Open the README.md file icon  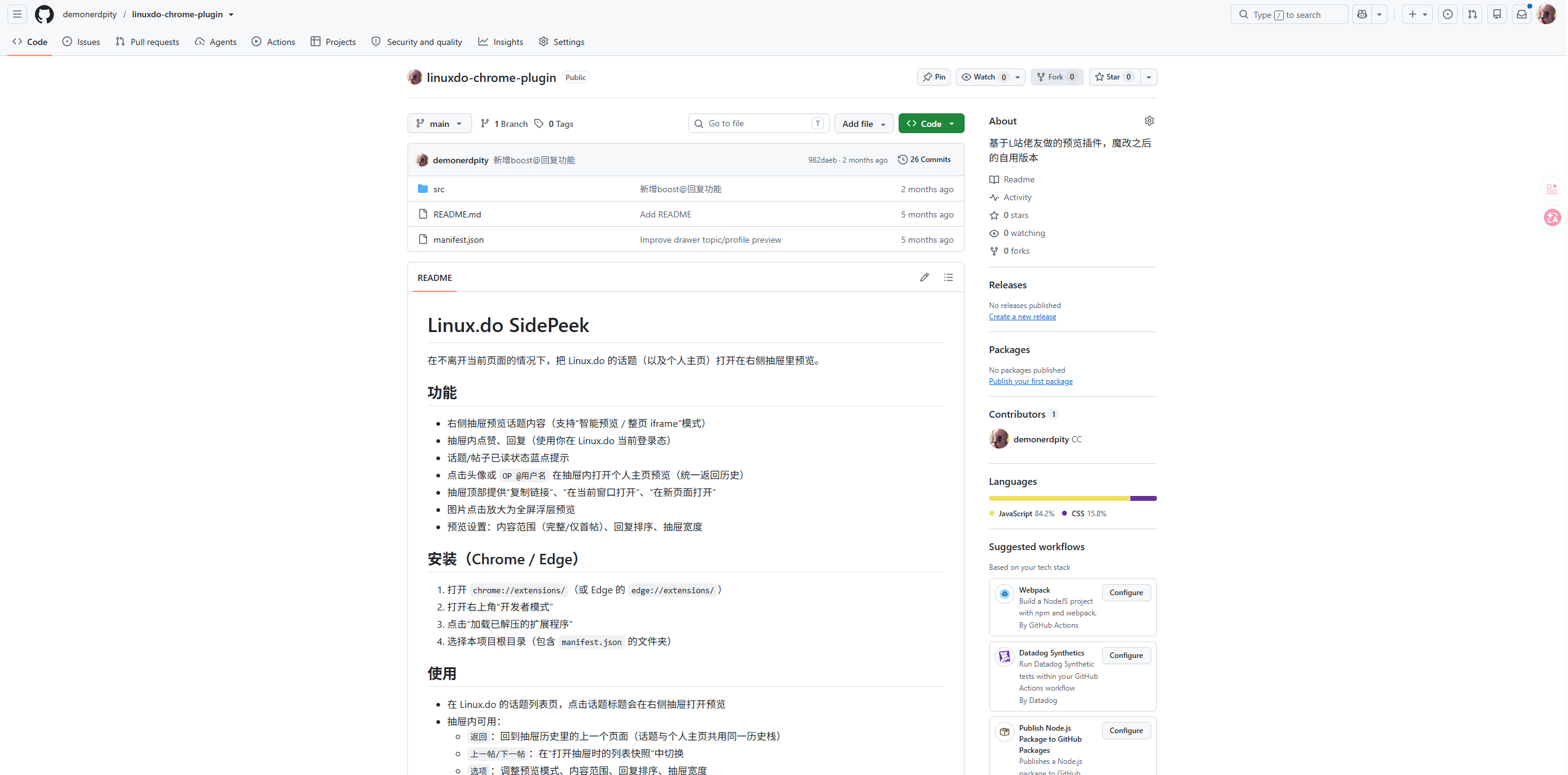pos(423,214)
